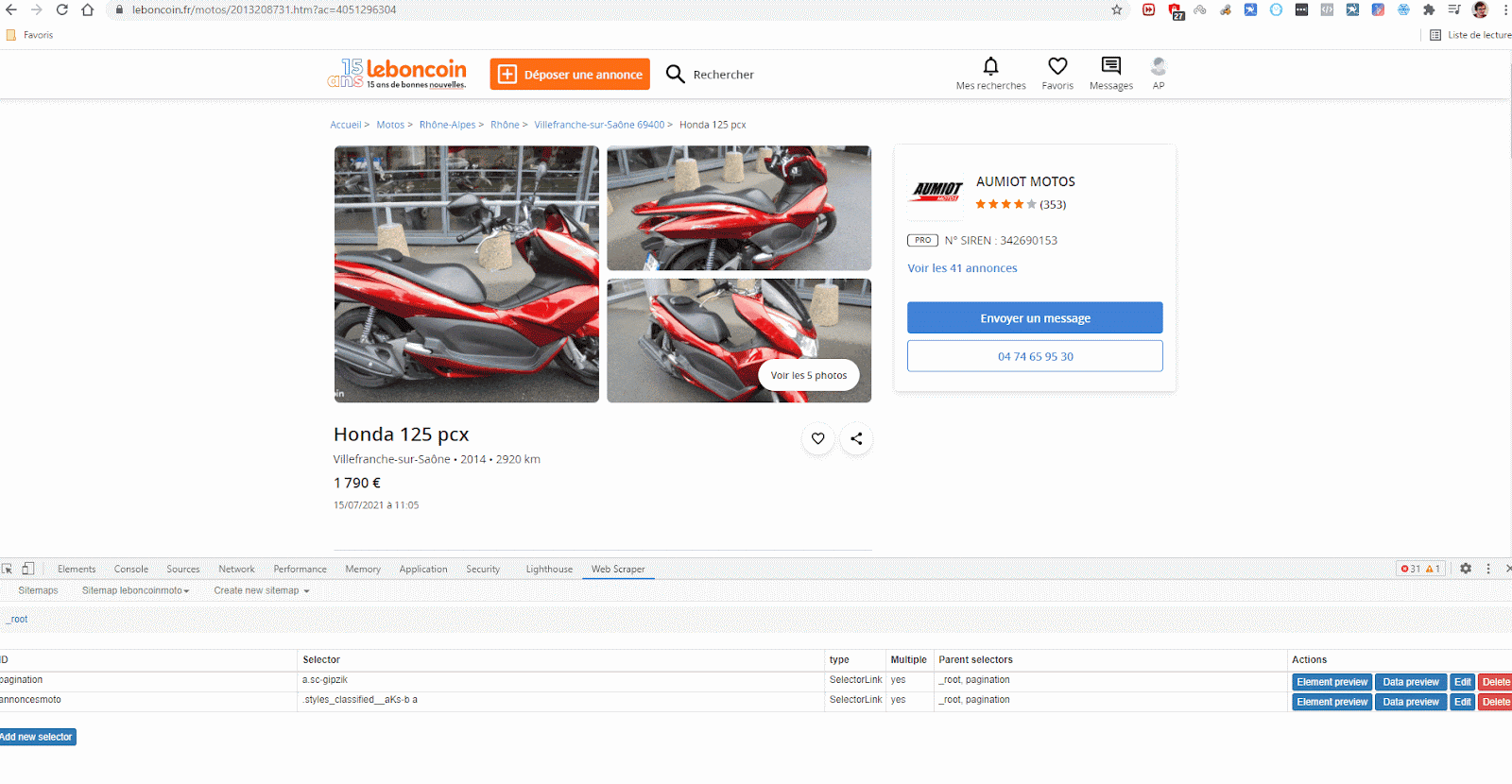Click Motos breadcrumb link

pyautogui.click(x=390, y=125)
